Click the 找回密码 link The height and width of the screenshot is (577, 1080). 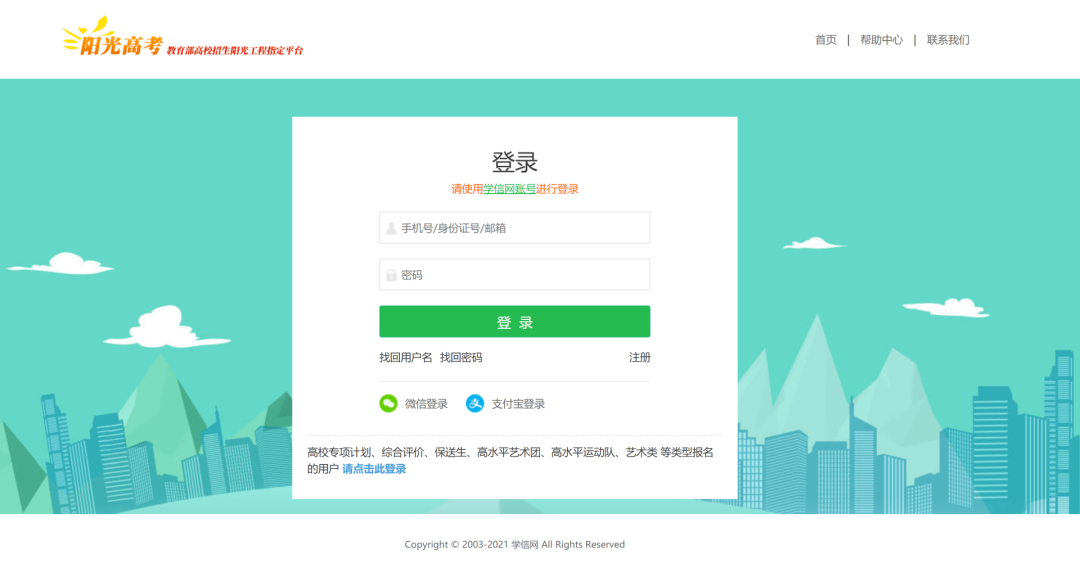[461, 357]
